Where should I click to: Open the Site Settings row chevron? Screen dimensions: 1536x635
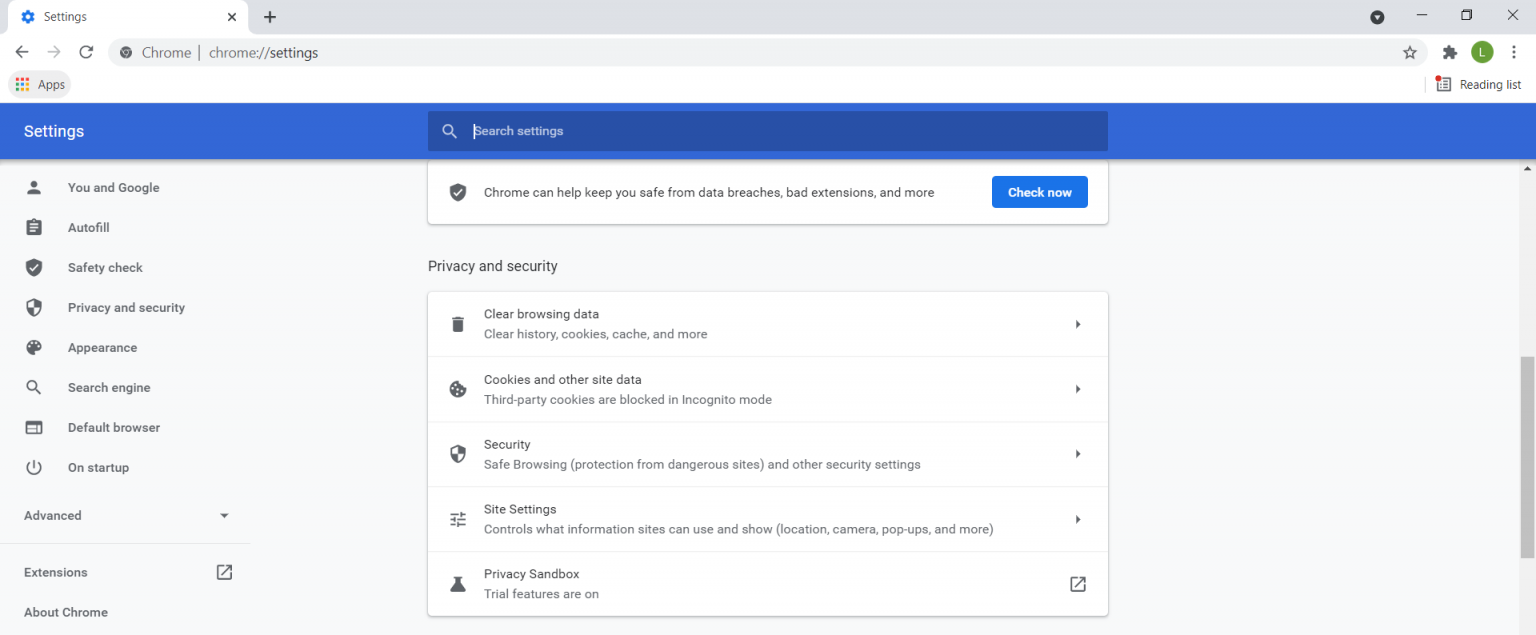tap(1077, 518)
